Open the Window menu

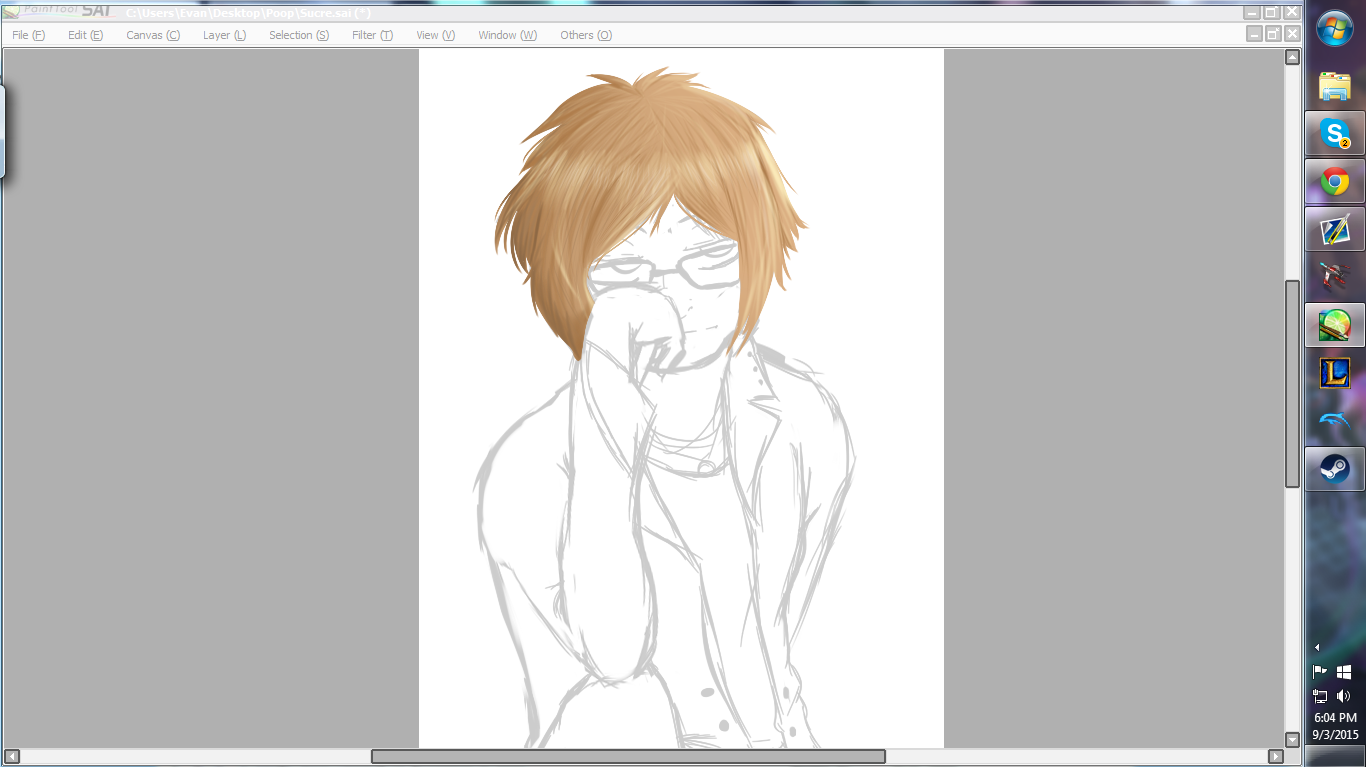[x=507, y=35]
